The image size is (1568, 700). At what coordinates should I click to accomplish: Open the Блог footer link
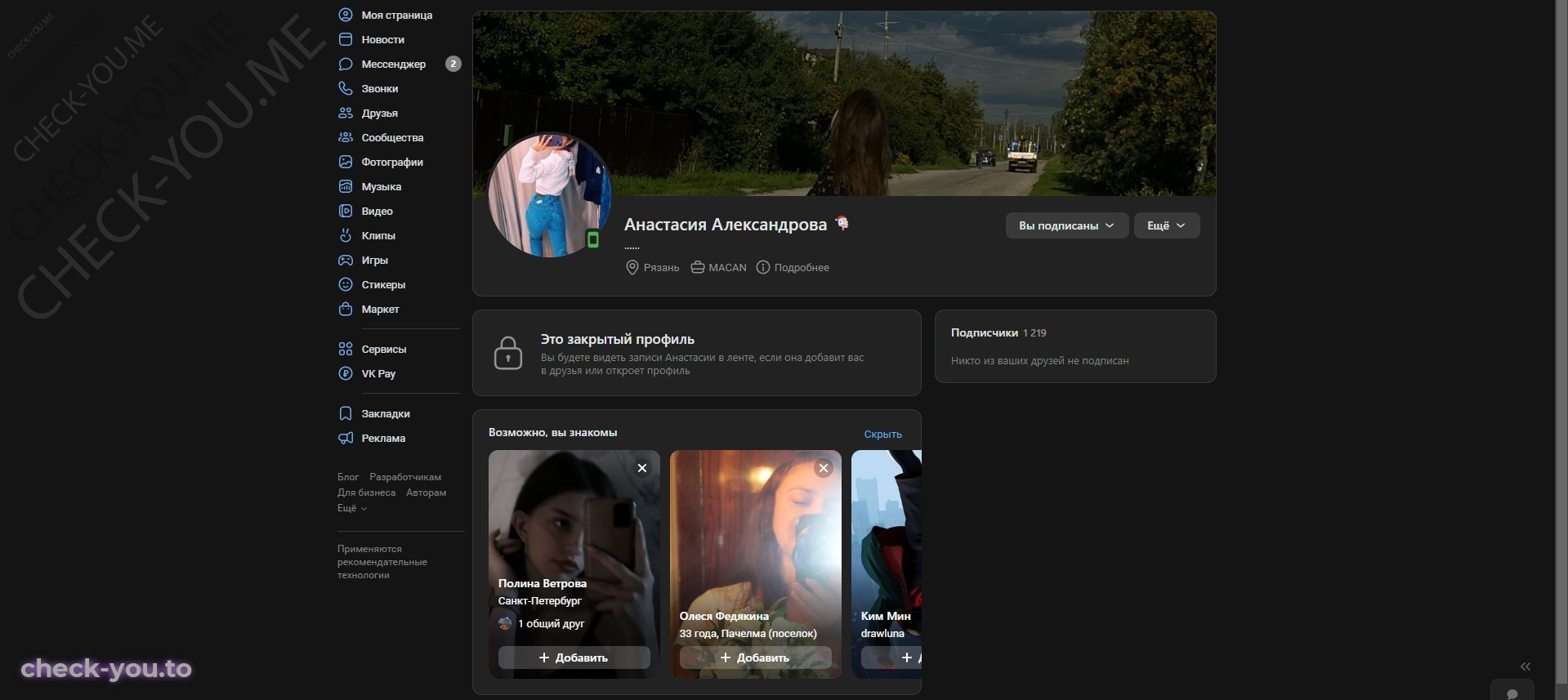tap(348, 477)
